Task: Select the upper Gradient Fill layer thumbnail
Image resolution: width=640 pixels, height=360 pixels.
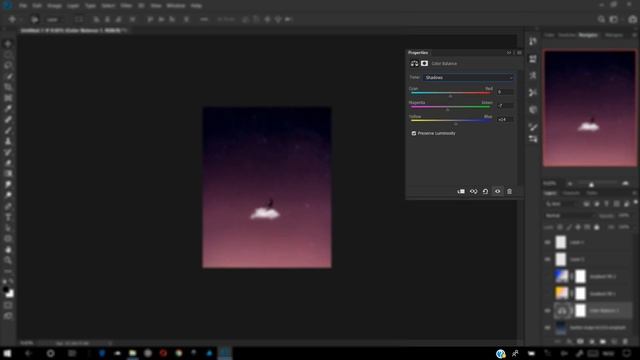Action: click(561, 276)
